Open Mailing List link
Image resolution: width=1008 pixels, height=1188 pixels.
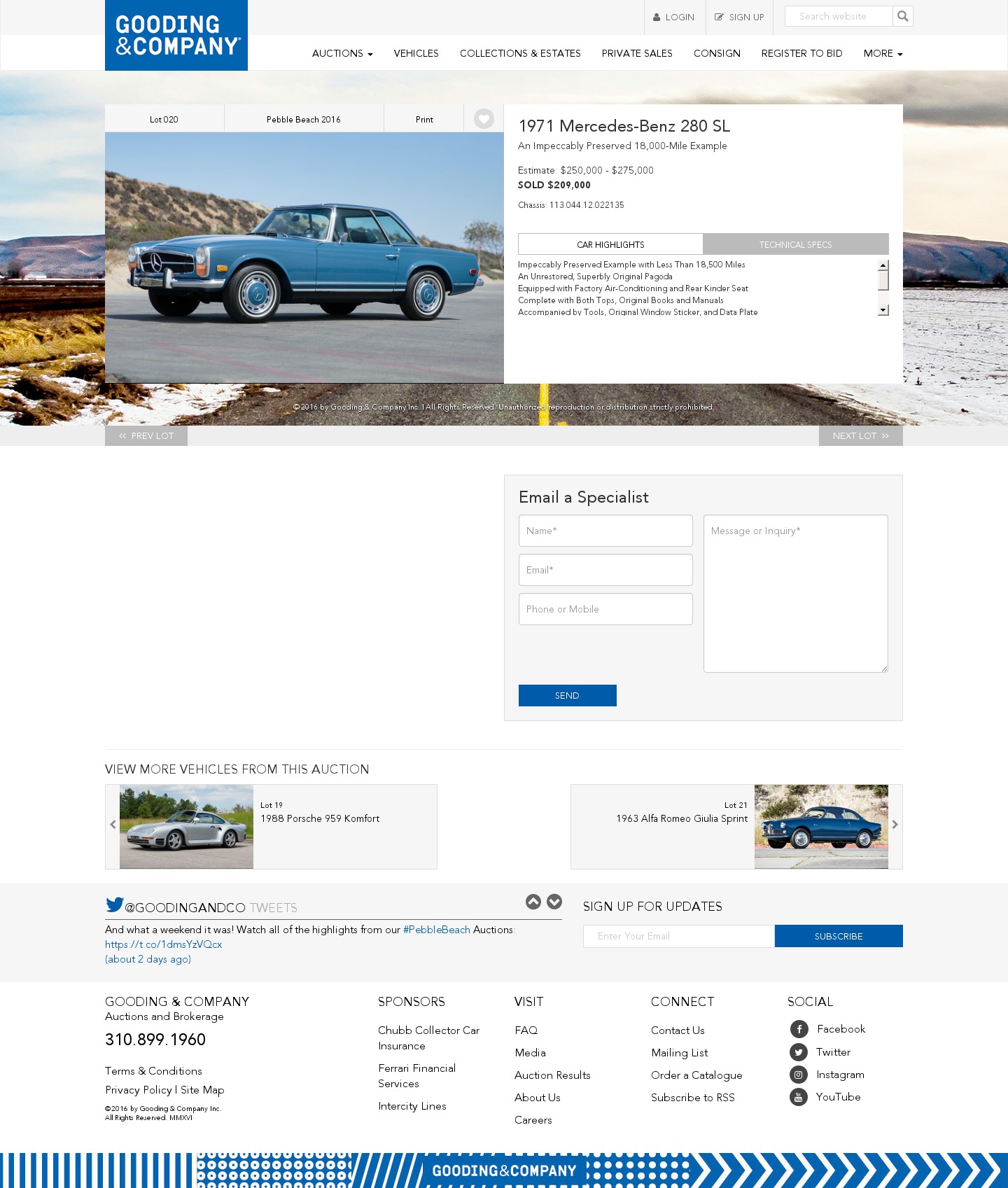click(x=680, y=1053)
